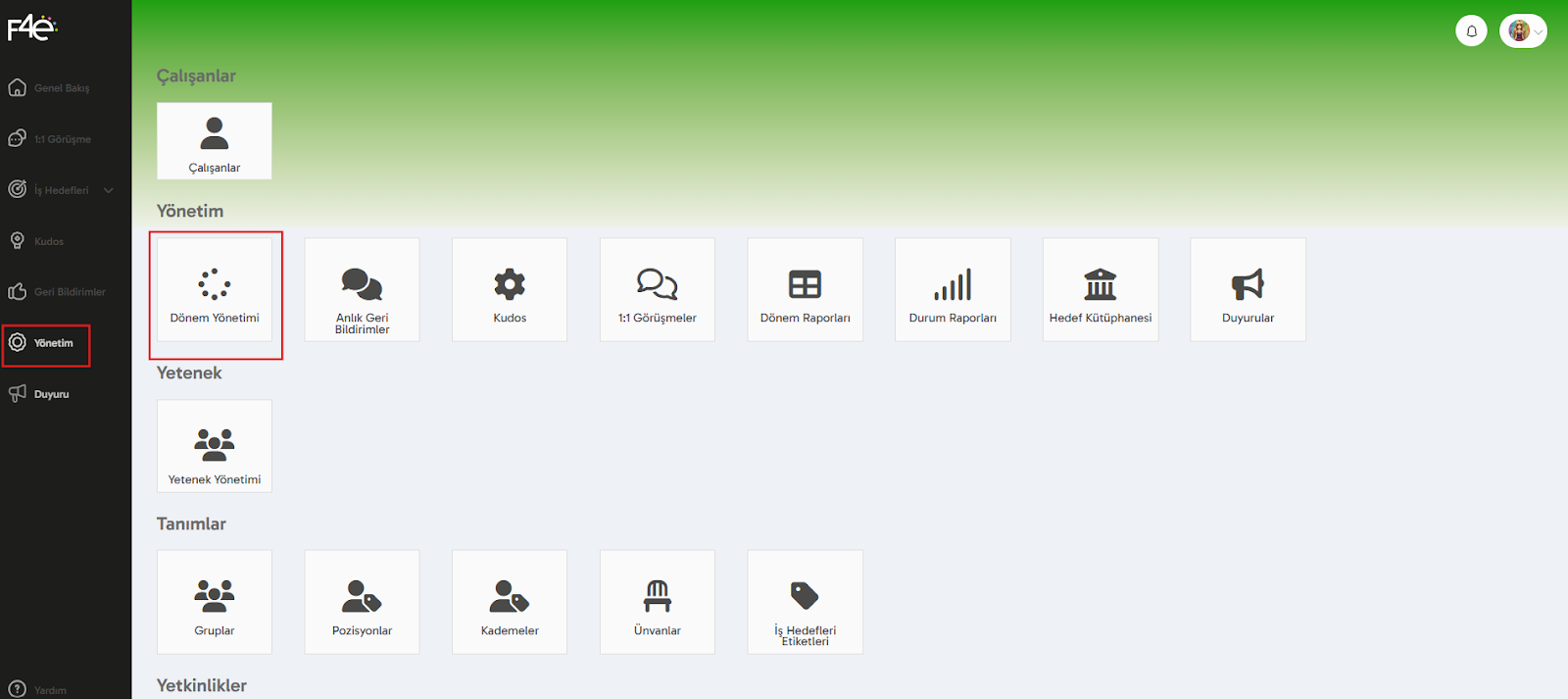Open the Pozisyonlar tile
This screenshot has height=699, width=1568.
tap(362, 602)
